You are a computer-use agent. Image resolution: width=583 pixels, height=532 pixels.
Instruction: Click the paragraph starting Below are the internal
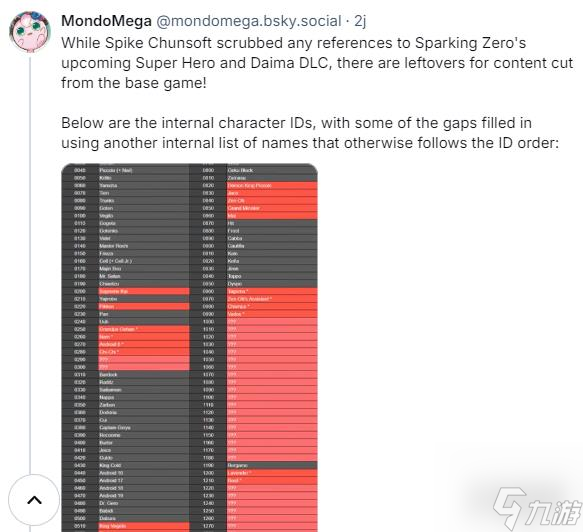tap(310, 133)
